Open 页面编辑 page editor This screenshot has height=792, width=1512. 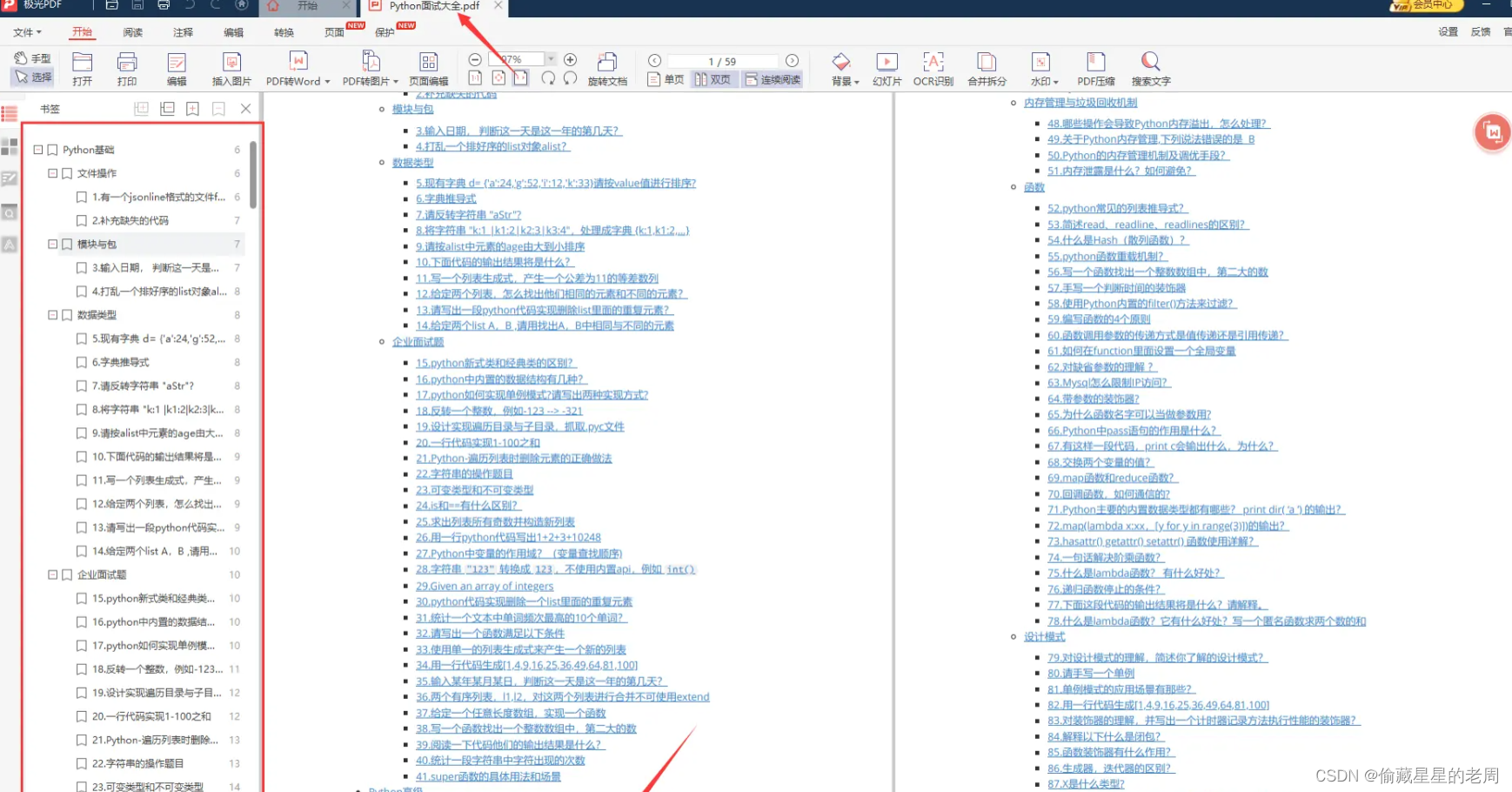coord(429,69)
